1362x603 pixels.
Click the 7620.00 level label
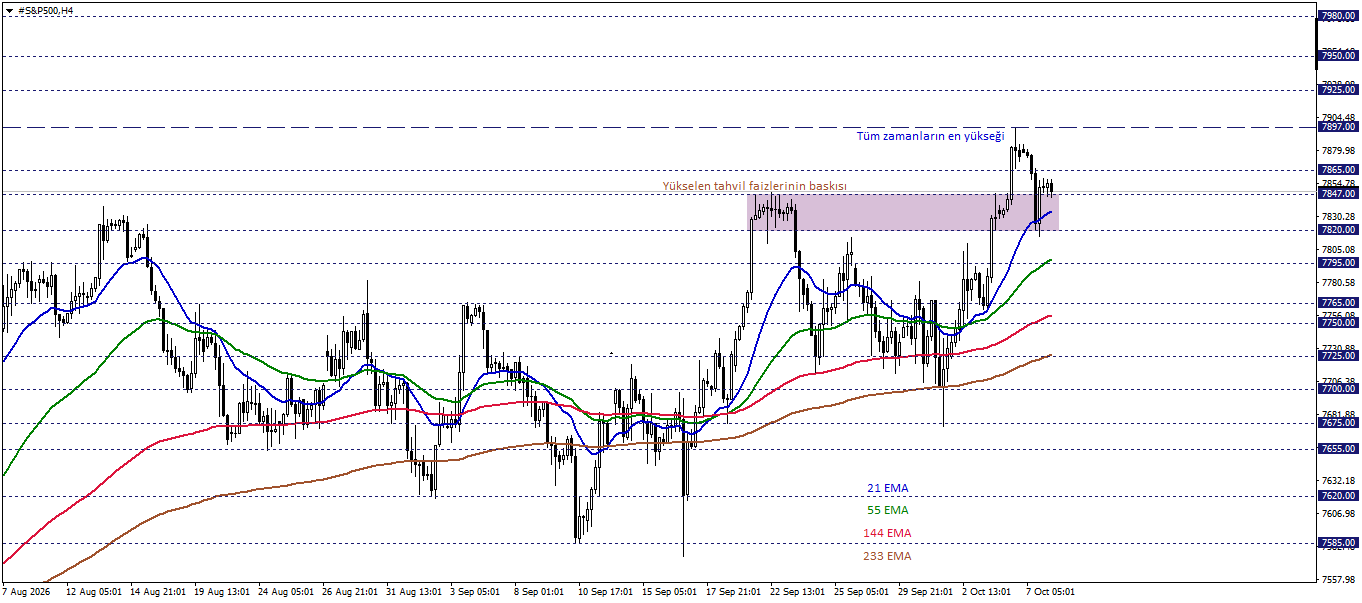coord(1338,496)
